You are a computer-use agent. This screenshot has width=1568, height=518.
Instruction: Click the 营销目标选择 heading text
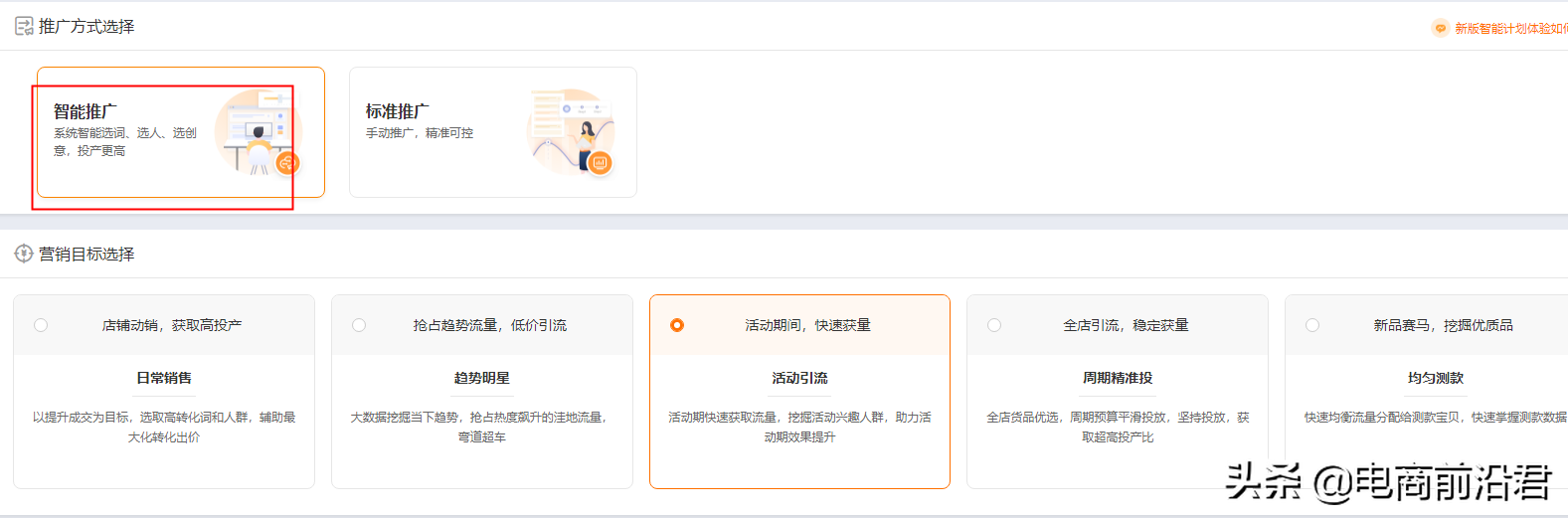click(x=87, y=254)
